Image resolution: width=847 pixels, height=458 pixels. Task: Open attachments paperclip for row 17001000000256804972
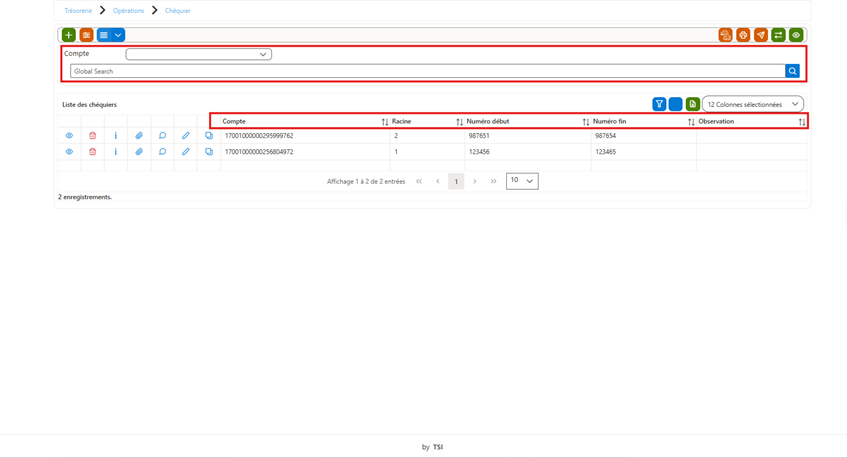[x=139, y=152]
